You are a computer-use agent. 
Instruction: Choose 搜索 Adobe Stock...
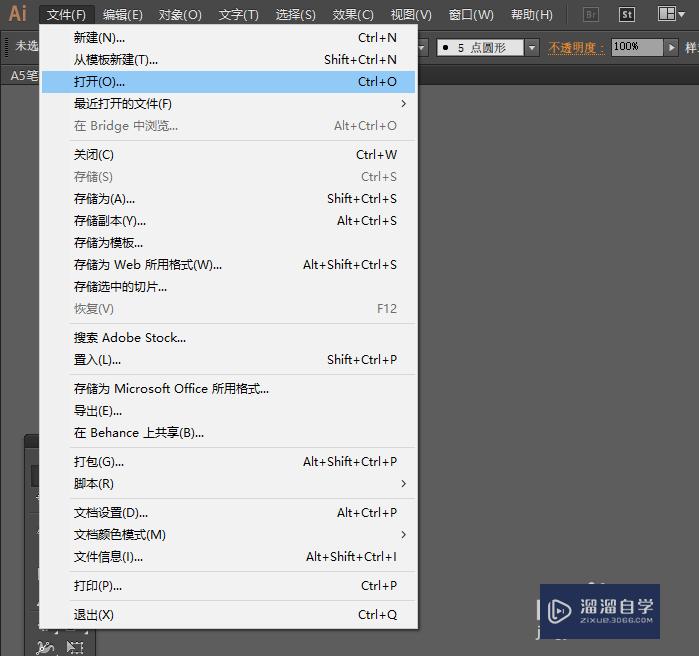[228, 338]
